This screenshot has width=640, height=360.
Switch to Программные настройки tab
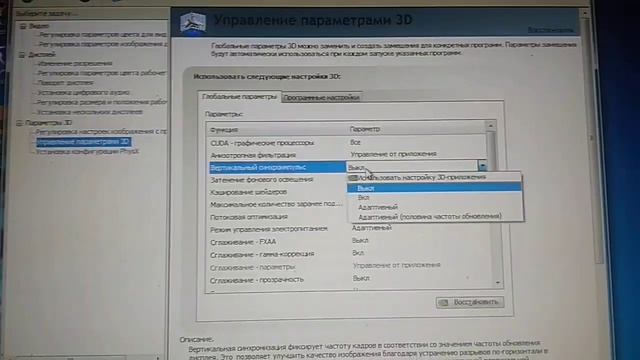click(321, 98)
